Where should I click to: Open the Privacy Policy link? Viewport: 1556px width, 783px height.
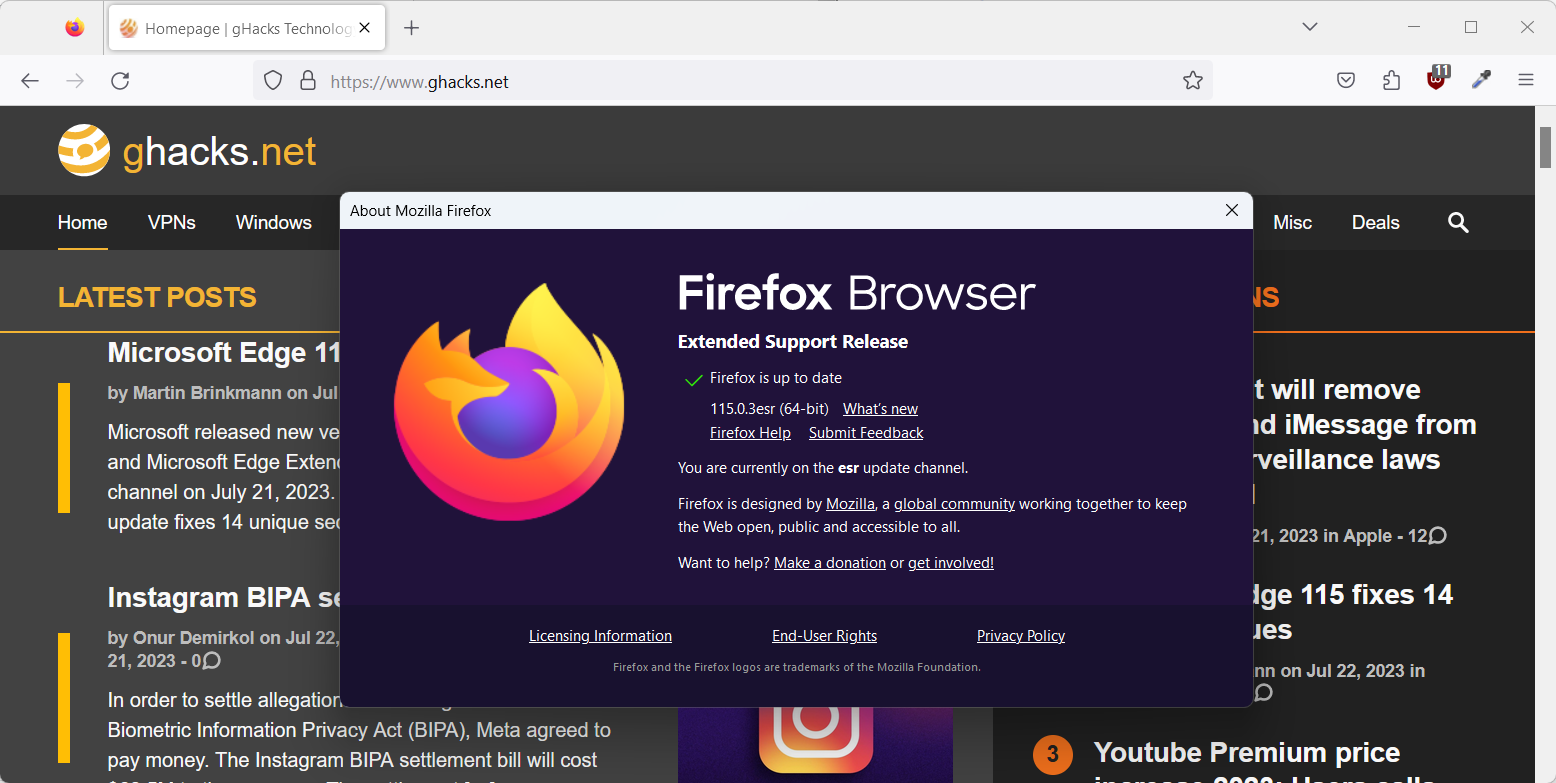coord(1021,636)
